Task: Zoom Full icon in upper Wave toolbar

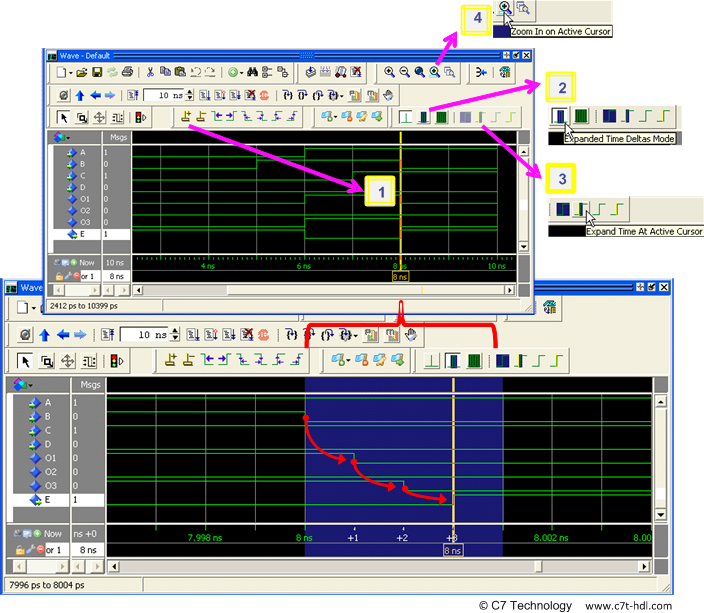Action: click(x=419, y=72)
